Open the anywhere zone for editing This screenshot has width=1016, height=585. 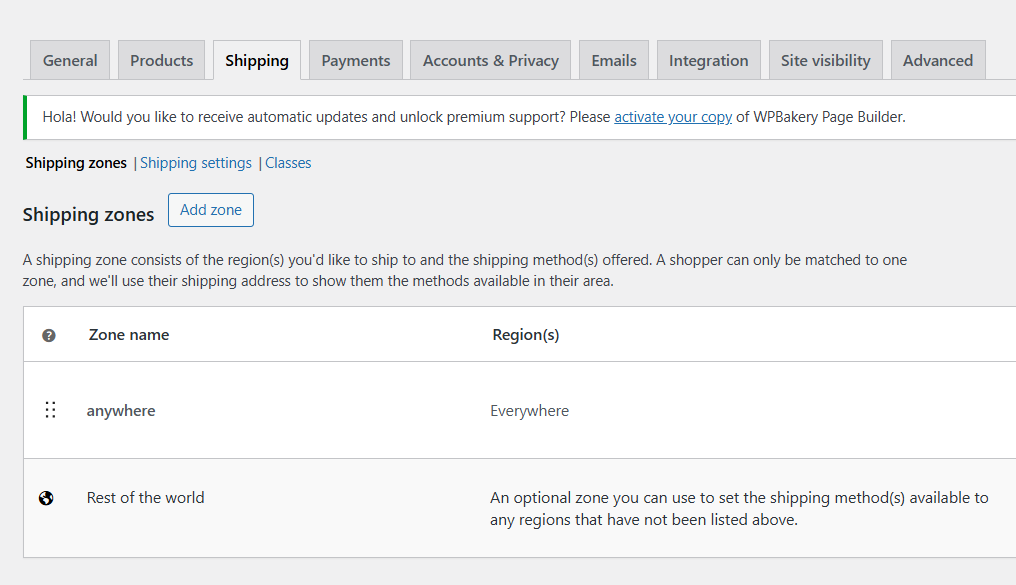tap(120, 410)
